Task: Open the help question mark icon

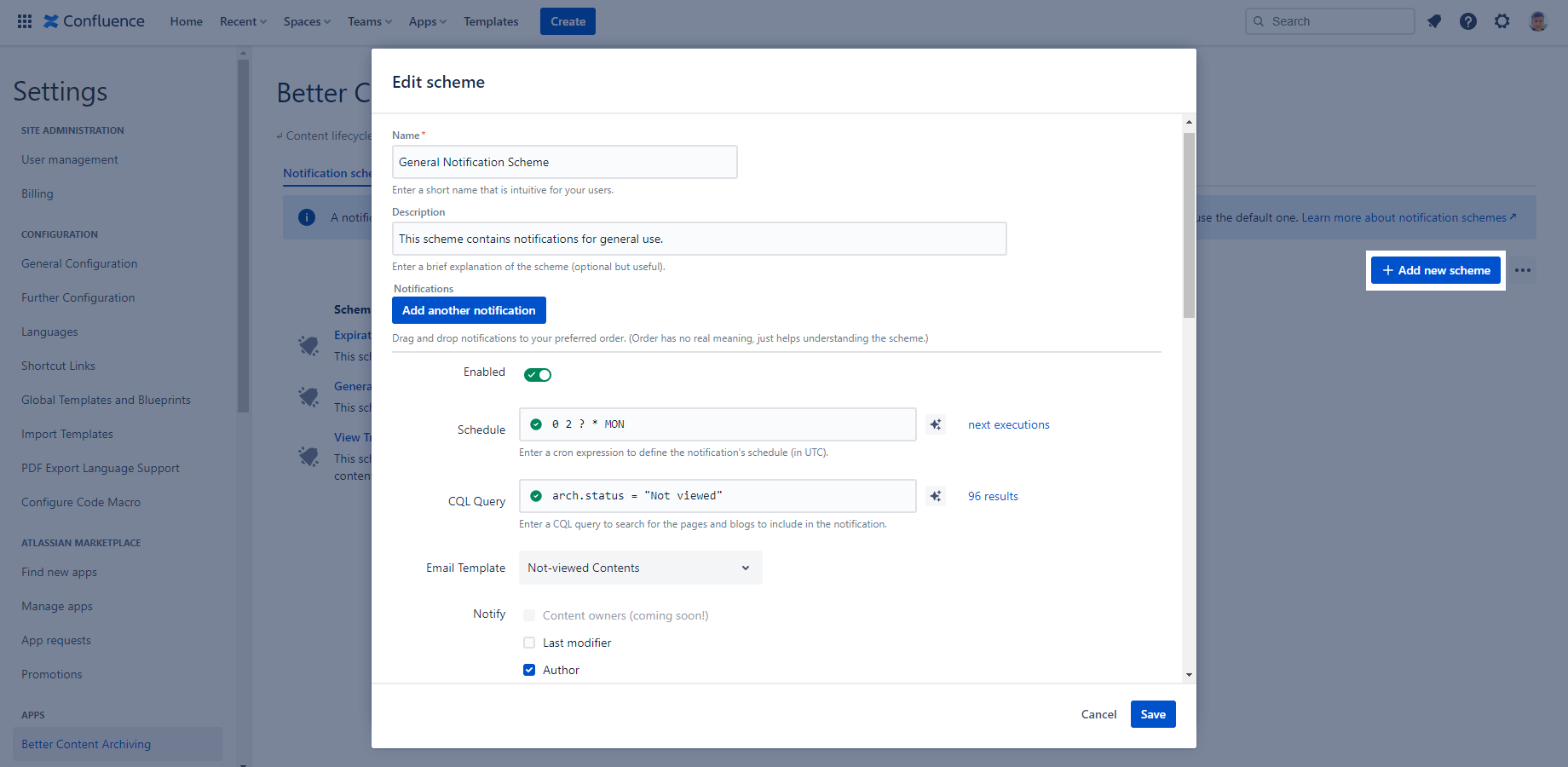Action: pyautogui.click(x=1468, y=21)
